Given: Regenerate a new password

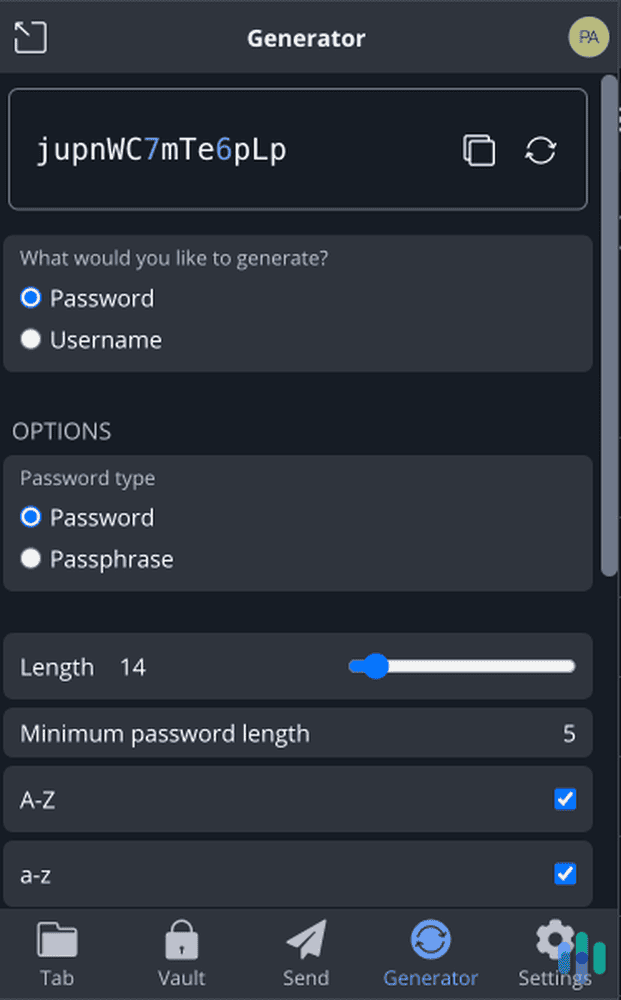Looking at the screenshot, I should tap(540, 148).
